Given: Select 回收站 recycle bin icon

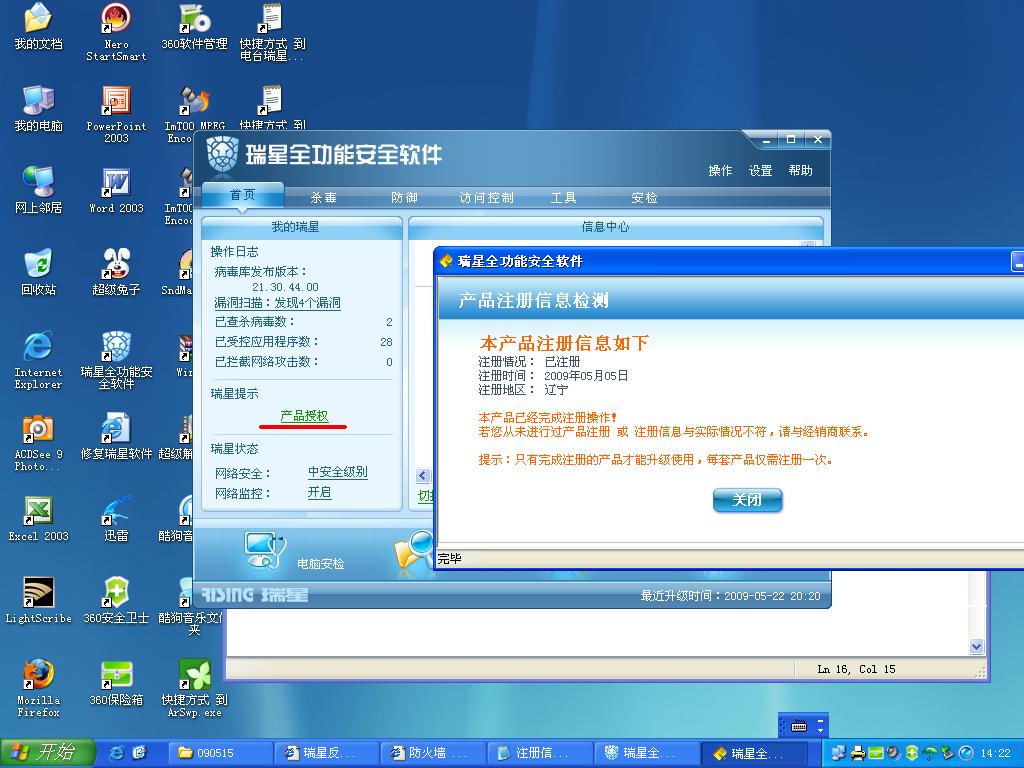Looking at the screenshot, I should tap(38, 273).
